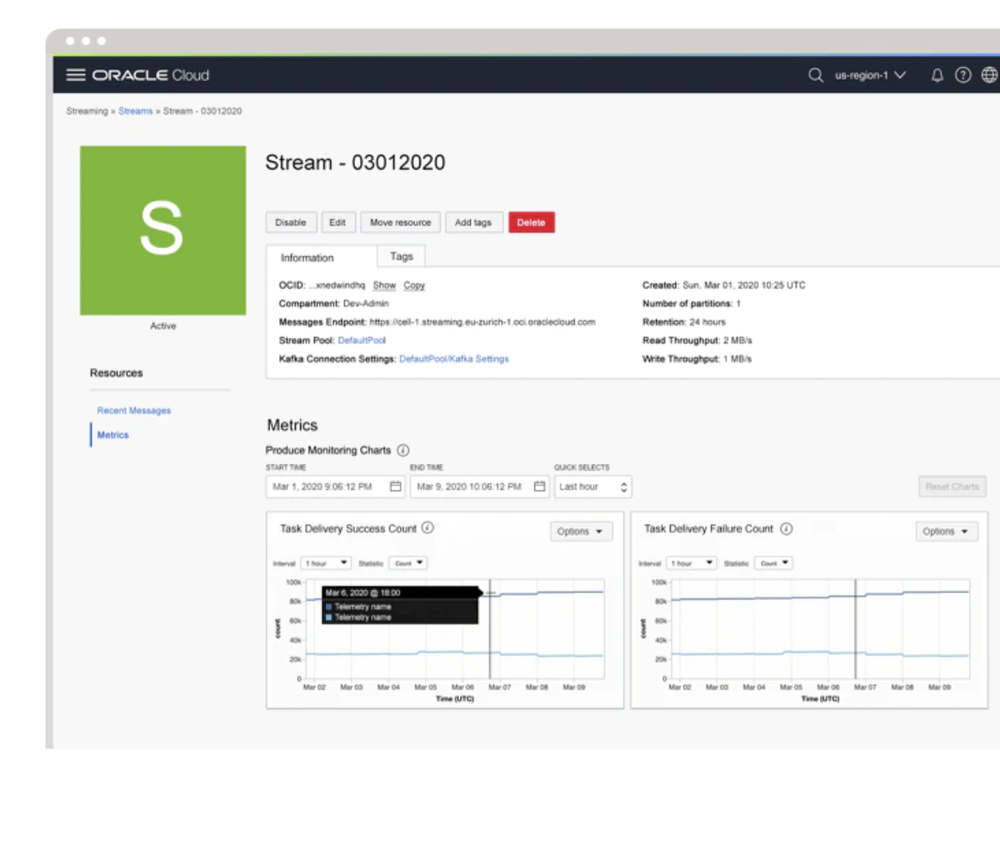Click info icon next to Task Delivery Success Count
Screen dimensions: 1000x842
click(x=428, y=528)
